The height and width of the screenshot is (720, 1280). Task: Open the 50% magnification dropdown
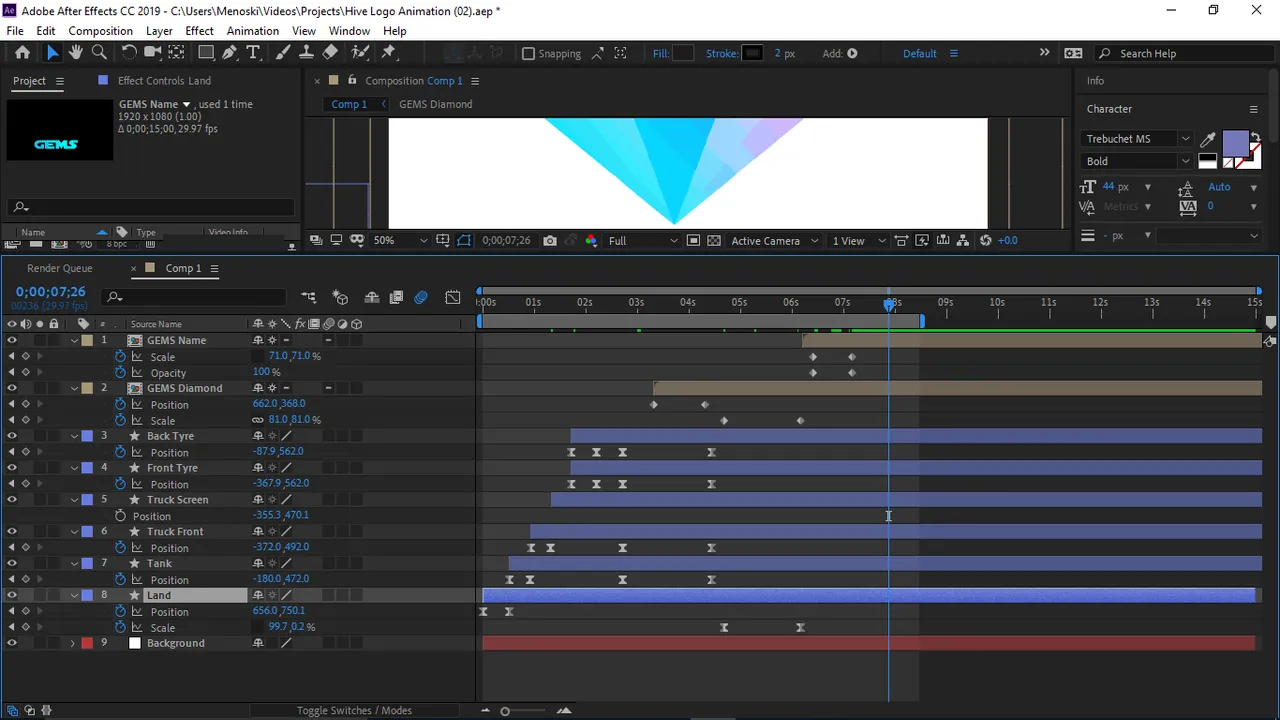pos(400,240)
